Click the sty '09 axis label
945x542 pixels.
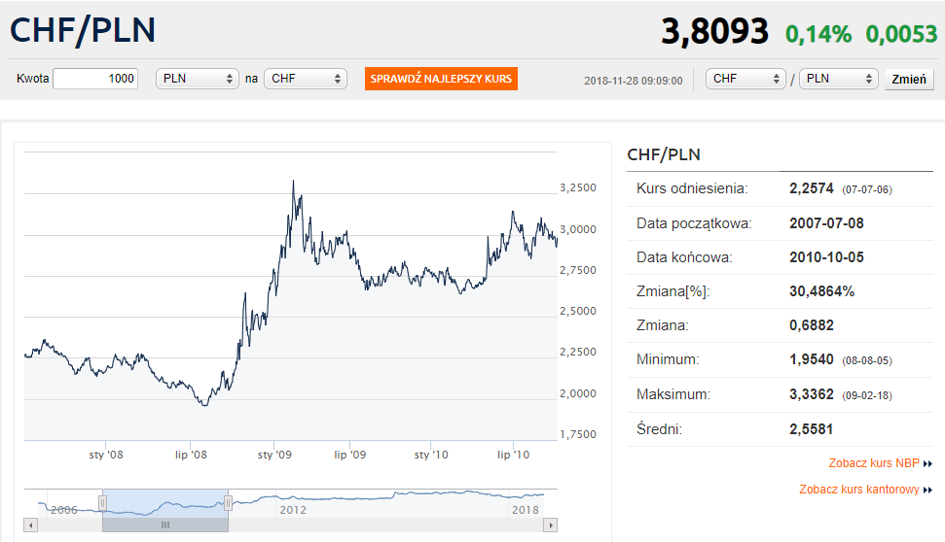coord(275,455)
